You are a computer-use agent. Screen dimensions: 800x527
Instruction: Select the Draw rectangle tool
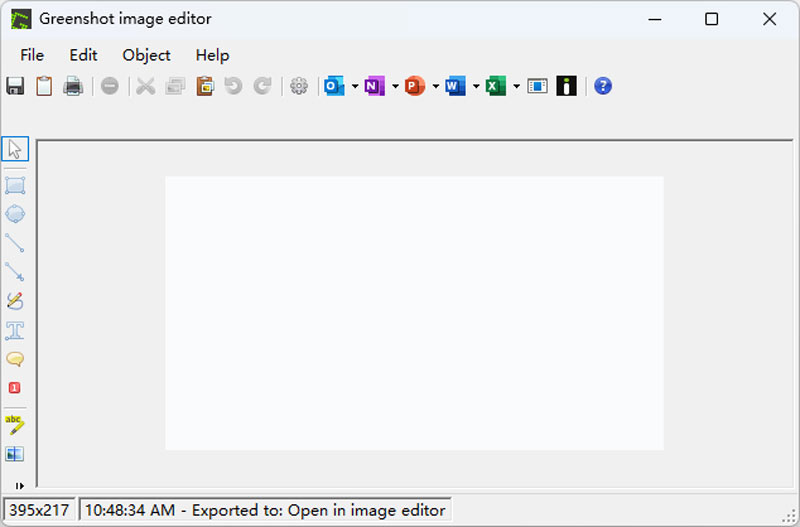point(15,185)
